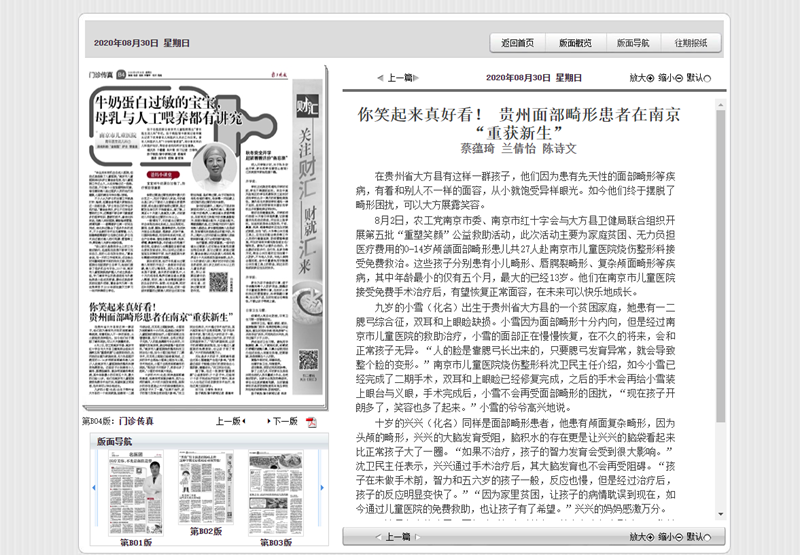Screen dimensions: 800x555
Task: Click the 门诊传真 masthead on page image
Action: click(101, 75)
